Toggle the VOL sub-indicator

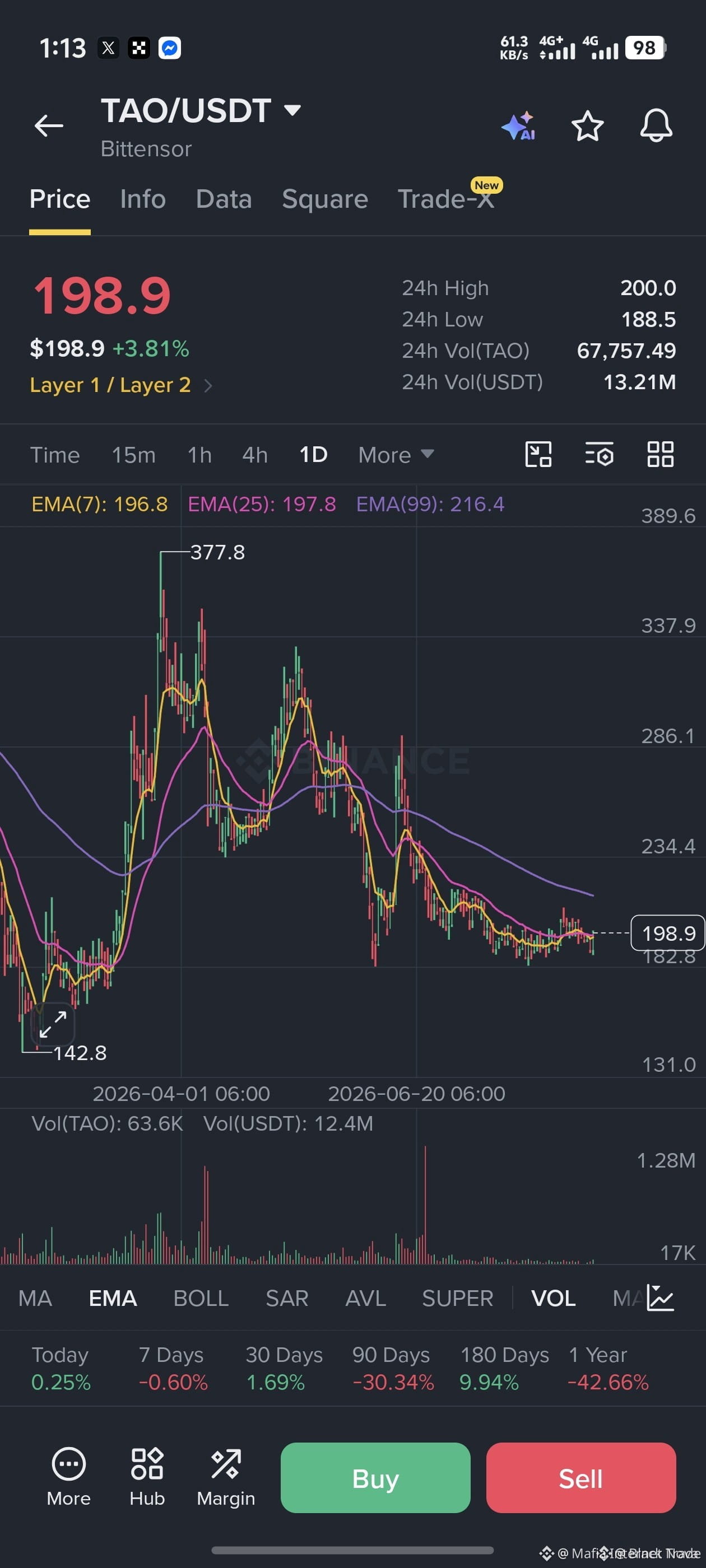[x=553, y=1298]
